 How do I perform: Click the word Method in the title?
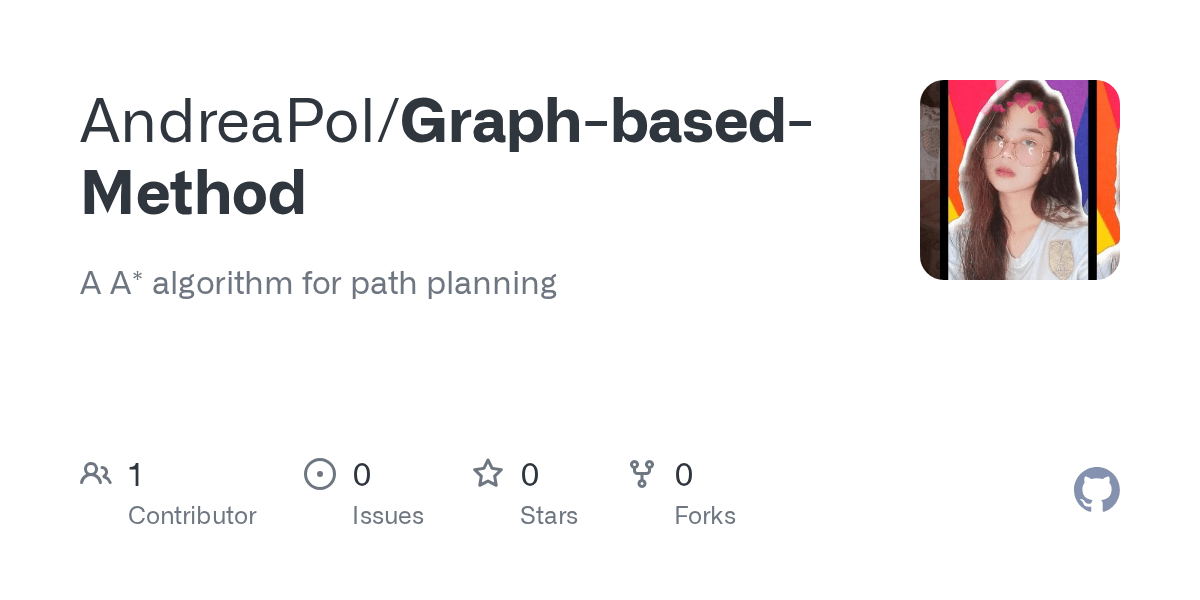[193, 193]
